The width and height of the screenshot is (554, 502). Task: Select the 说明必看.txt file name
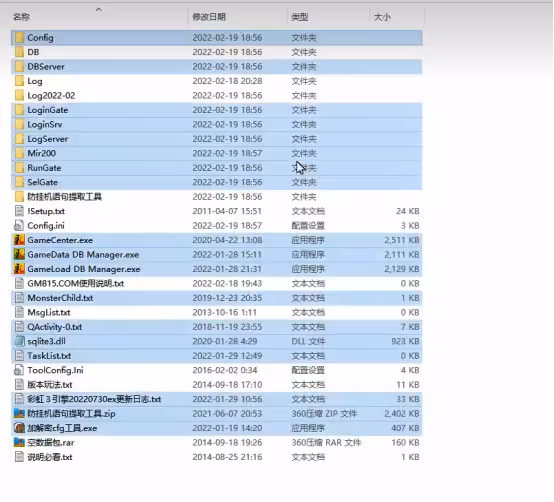tap(50, 457)
